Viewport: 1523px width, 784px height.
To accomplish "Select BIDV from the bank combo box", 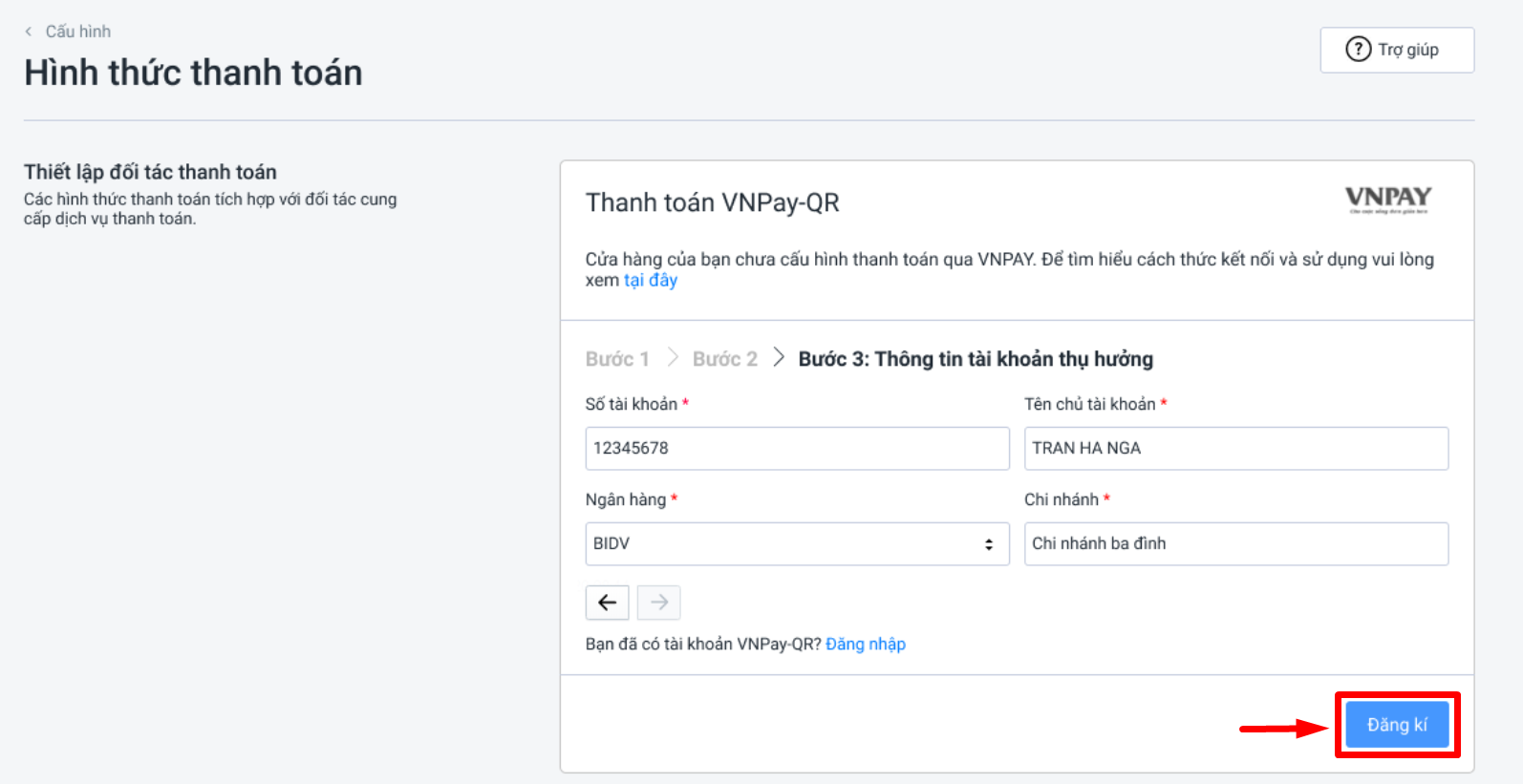I will 797,543.
